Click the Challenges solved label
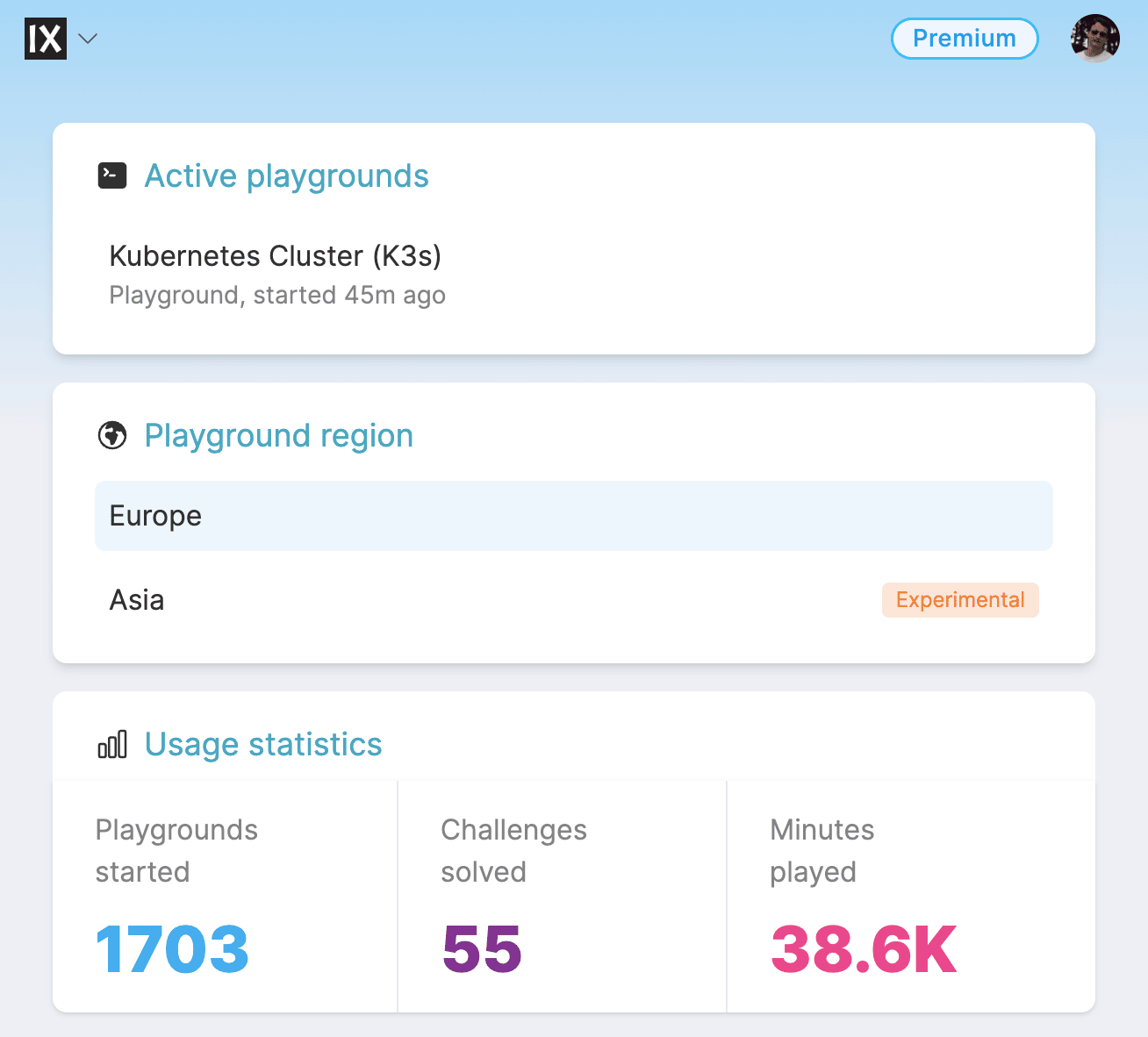 click(x=513, y=850)
